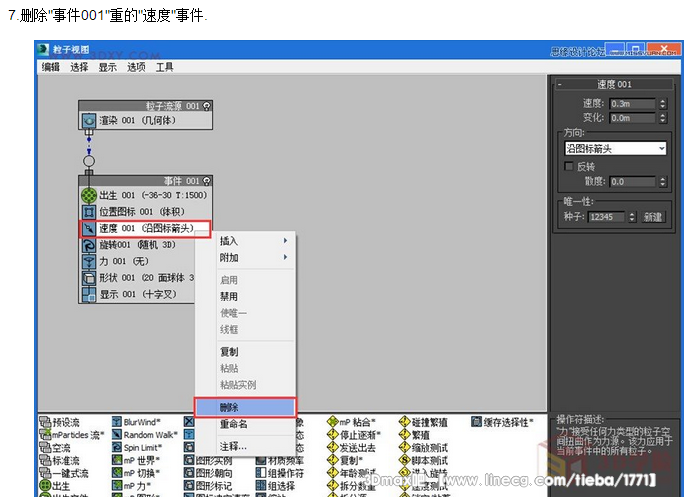Select BlurWind operator icon
Screen dimensions: 685x497
point(117,422)
